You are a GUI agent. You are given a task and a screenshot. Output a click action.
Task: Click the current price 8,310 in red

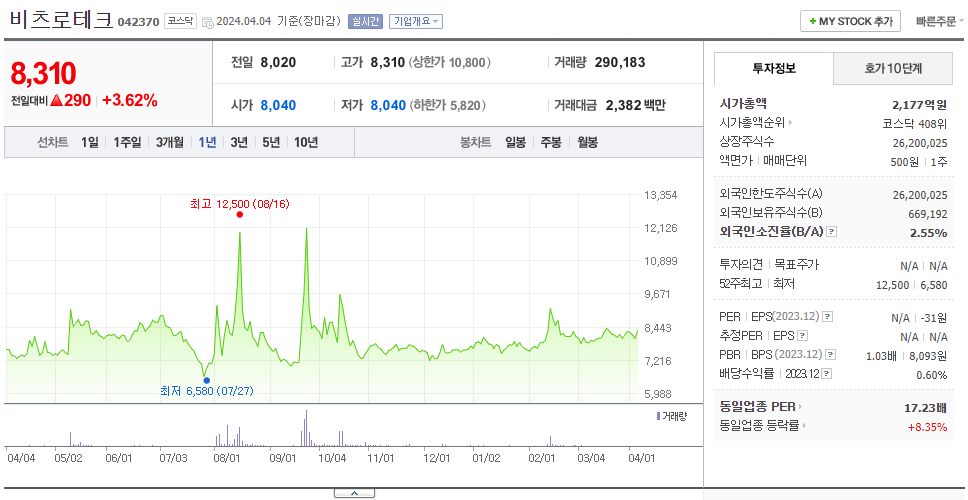(x=43, y=73)
